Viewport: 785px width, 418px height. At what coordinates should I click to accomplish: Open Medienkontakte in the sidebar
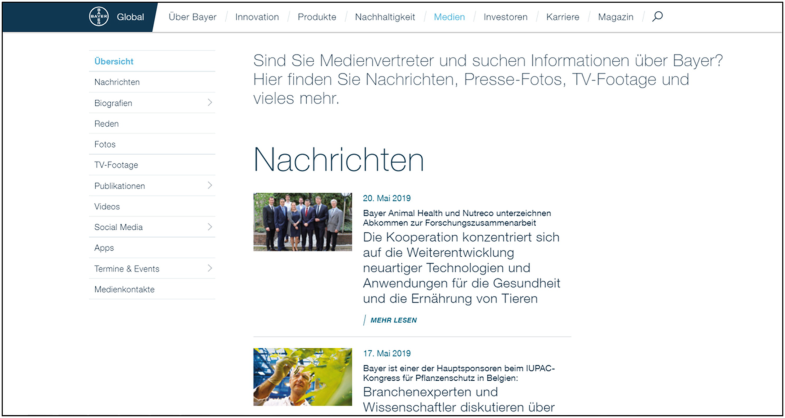[x=152, y=289]
